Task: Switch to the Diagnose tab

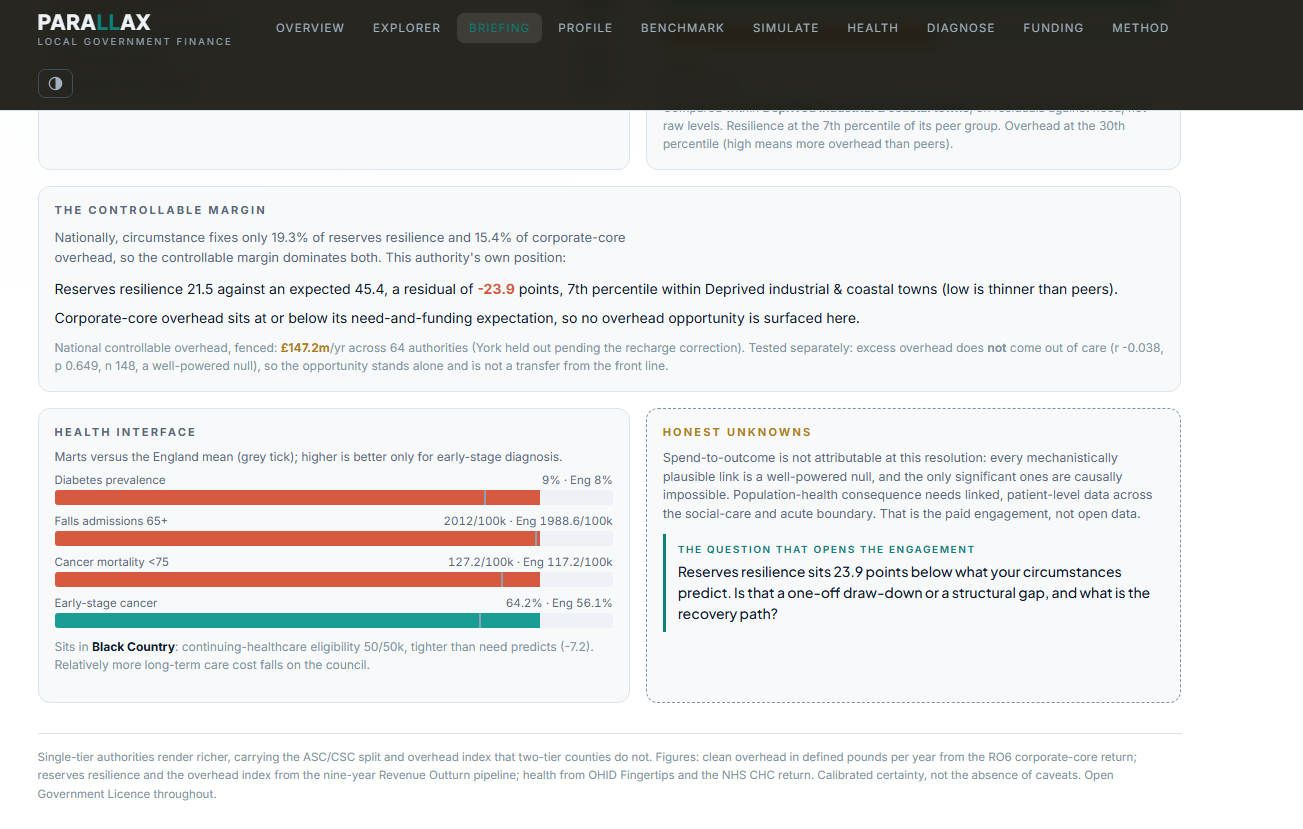Action: coord(960,28)
